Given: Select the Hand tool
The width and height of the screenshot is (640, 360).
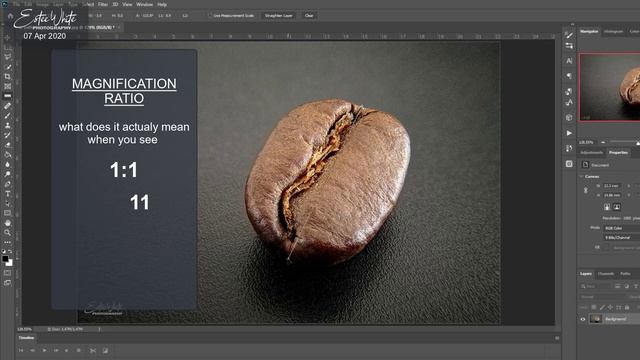Looking at the screenshot, I should point(7,223).
